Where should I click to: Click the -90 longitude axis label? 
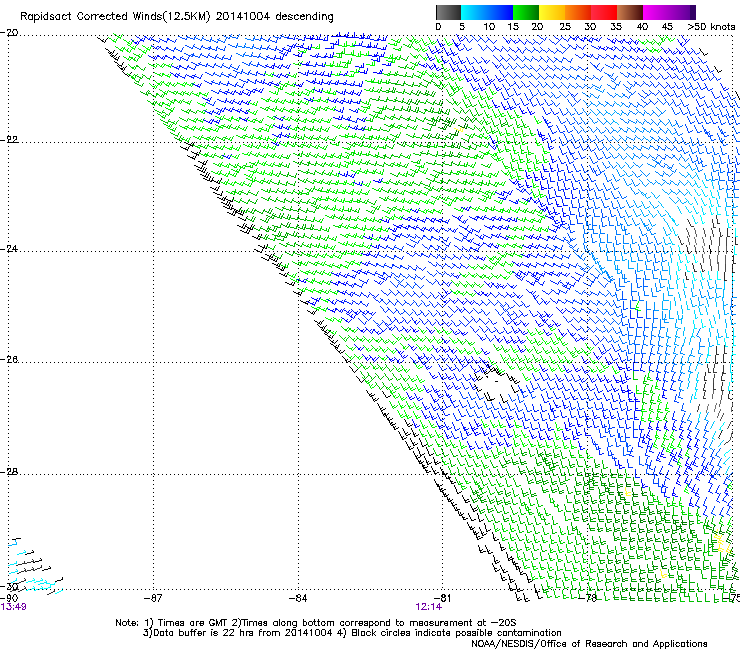click(x=10, y=598)
